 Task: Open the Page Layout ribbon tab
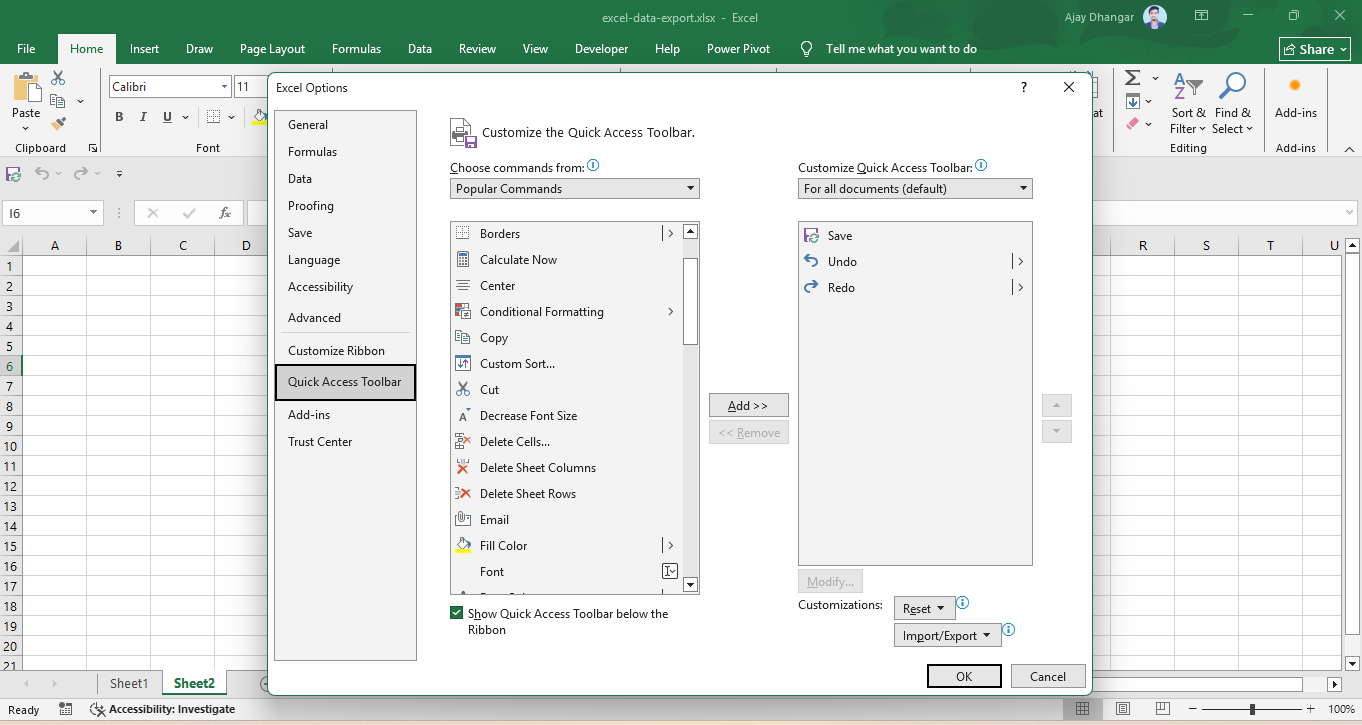pyautogui.click(x=272, y=48)
